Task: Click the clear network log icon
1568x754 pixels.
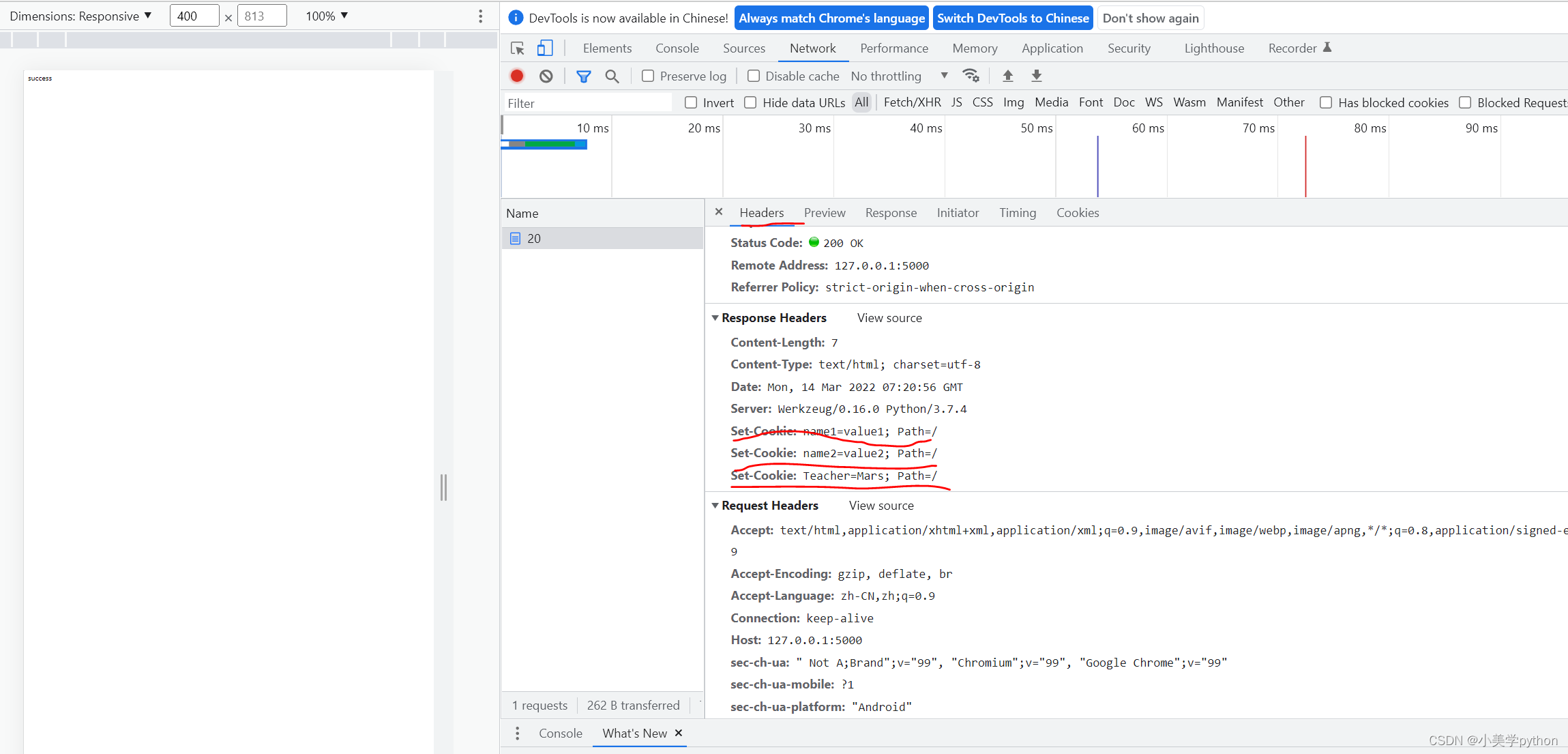Action: pos(546,76)
